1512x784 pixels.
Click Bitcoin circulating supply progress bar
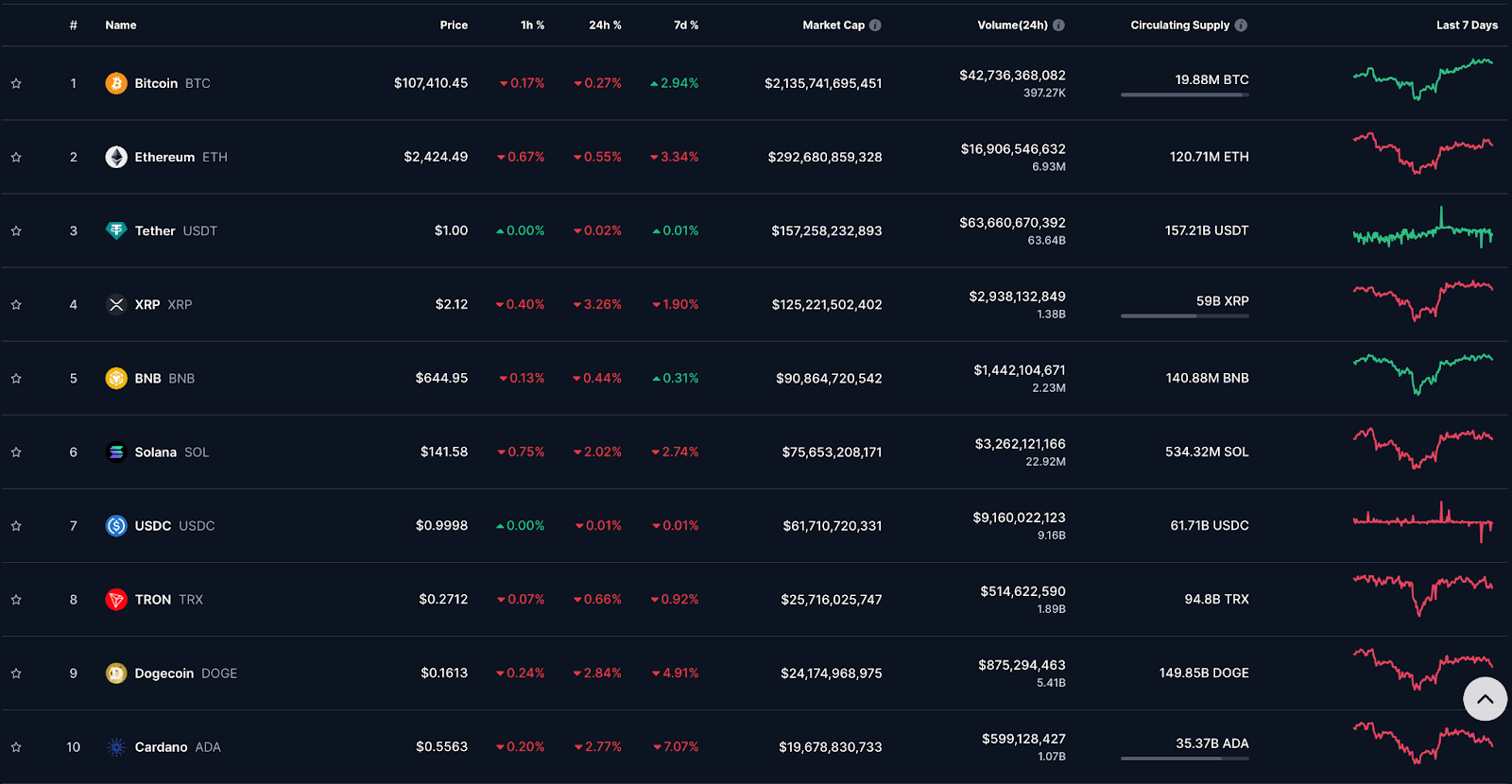pos(1185,94)
